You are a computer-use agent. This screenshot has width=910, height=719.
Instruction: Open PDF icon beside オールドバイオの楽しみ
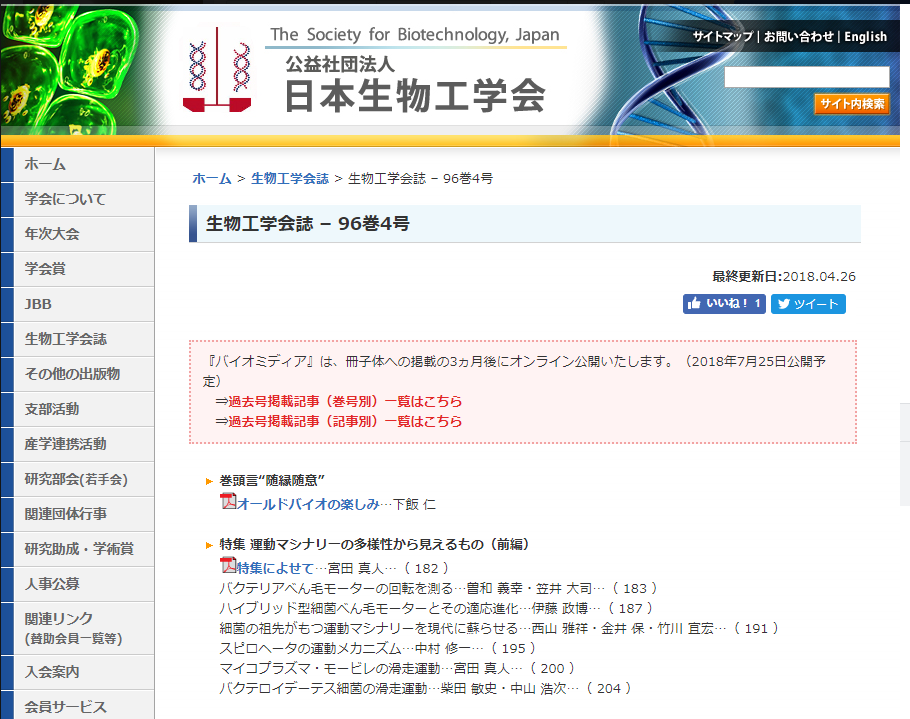227,502
